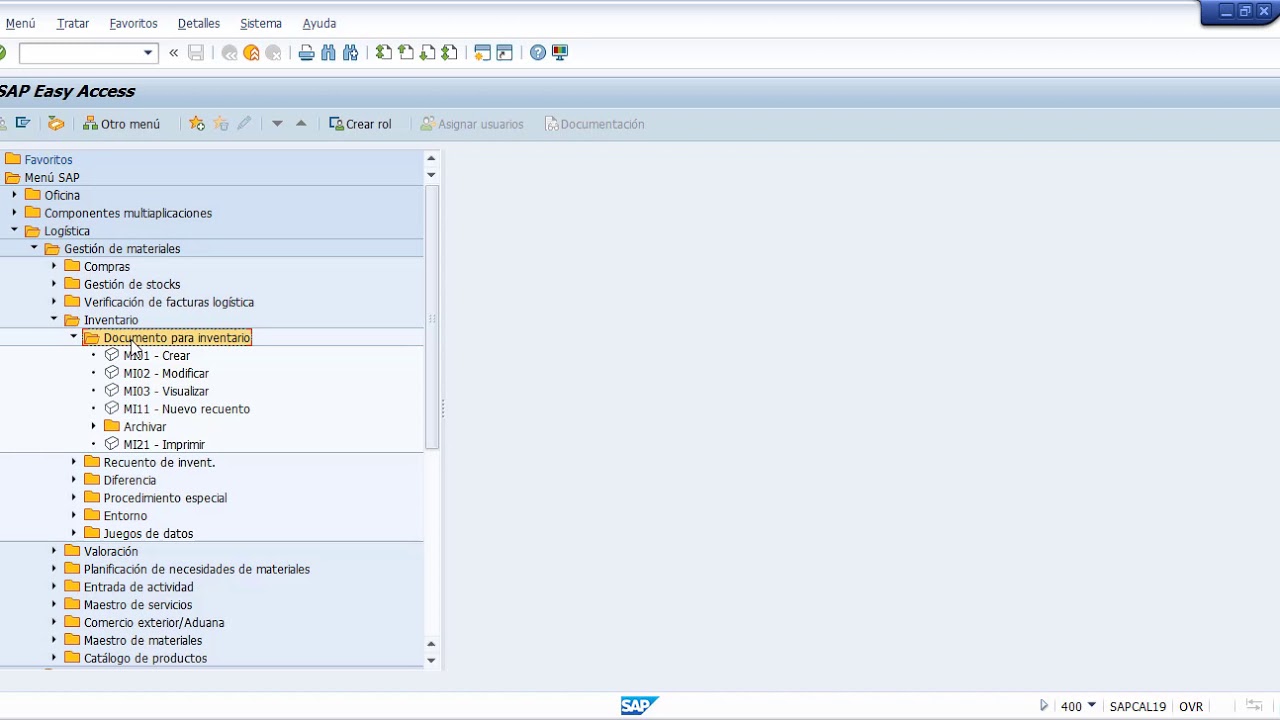The width and height of the screenshot is (1280, 720).
Task: Select MI03 - Visualizar transaction
Action: click(166, 392)
